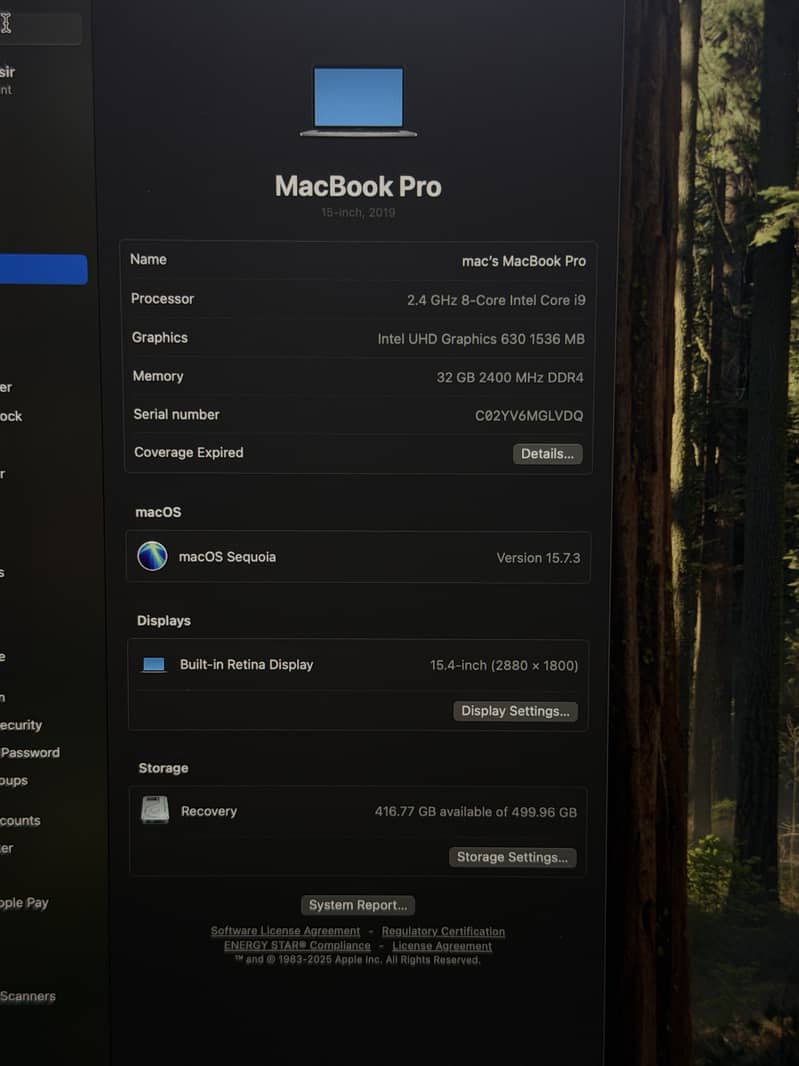799x1066 pixels.
Task: Click the processor value 2.4 GHz 8-Core
Action: point(496,300)
